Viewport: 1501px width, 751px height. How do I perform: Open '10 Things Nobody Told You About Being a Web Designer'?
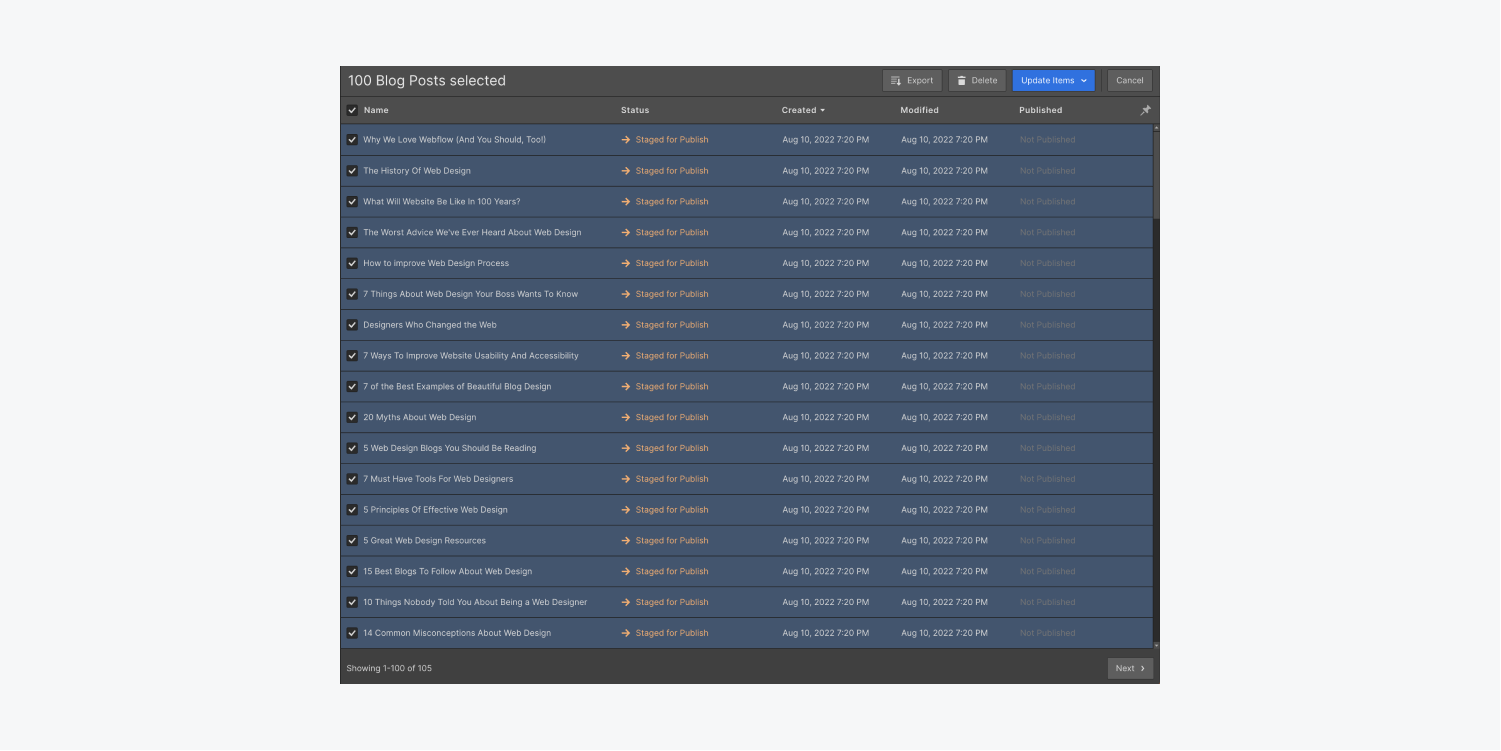pos(475,602)
